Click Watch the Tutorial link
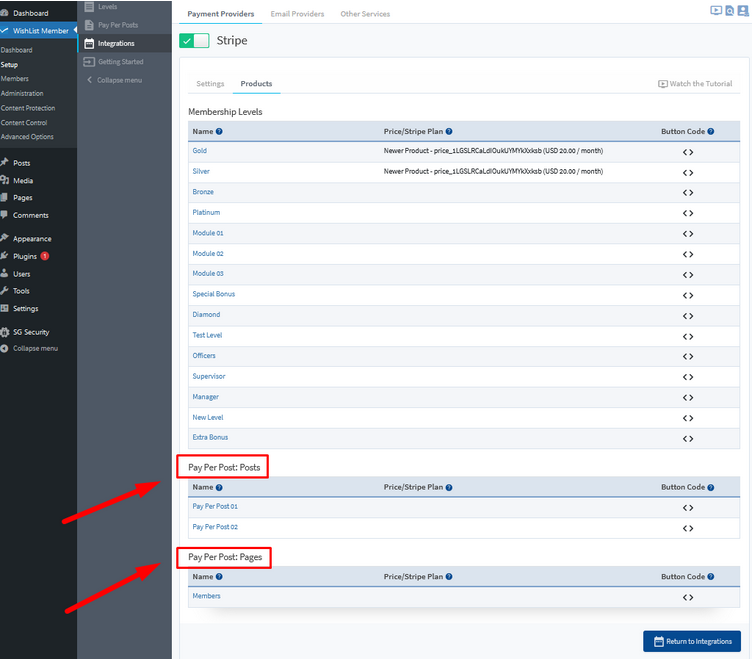 [x=695, y=84]
